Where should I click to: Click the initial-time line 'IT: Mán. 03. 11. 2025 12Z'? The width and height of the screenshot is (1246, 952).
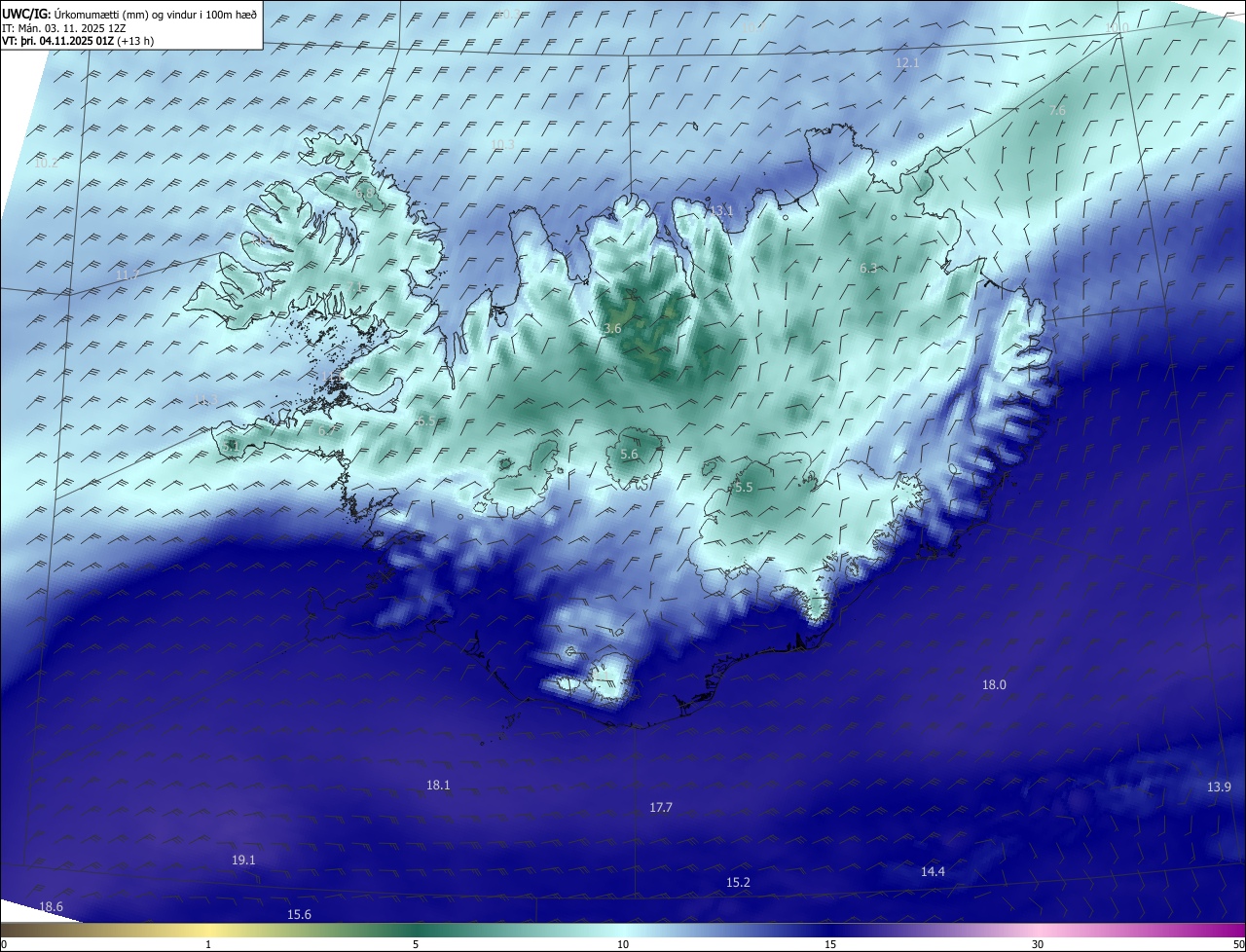63,28
